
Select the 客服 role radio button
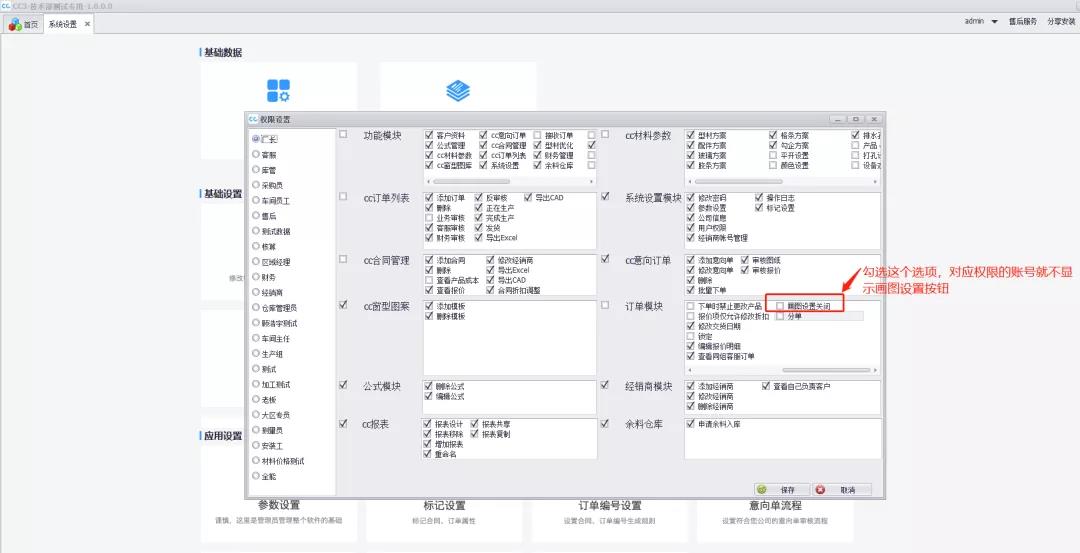(256, 155)
